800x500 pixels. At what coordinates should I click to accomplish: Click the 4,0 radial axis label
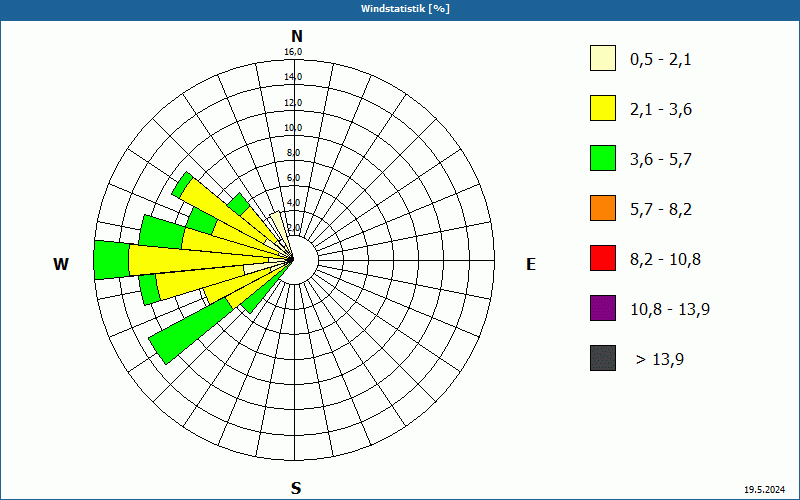coord(293,203)
